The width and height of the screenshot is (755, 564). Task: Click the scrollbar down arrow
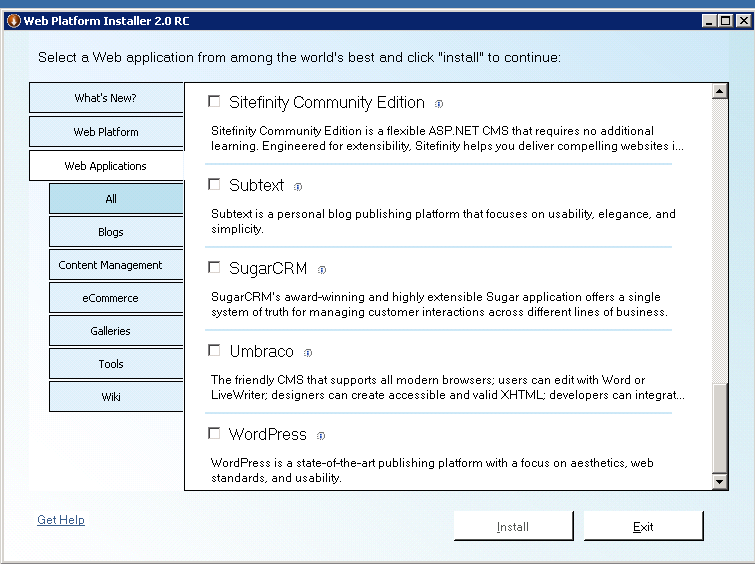pos(719,481)
